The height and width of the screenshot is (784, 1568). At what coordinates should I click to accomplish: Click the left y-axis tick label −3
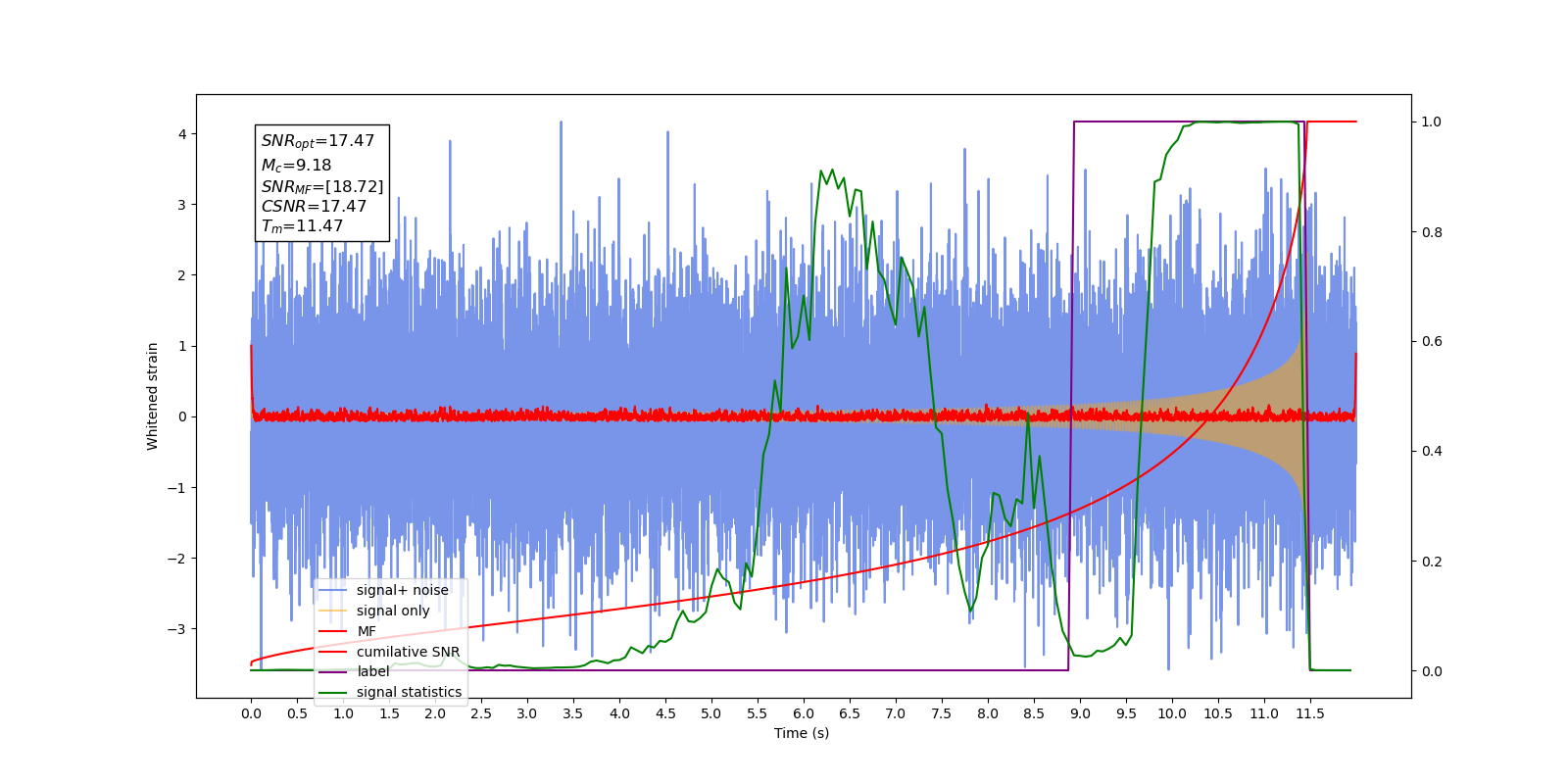tap(178, 629)
